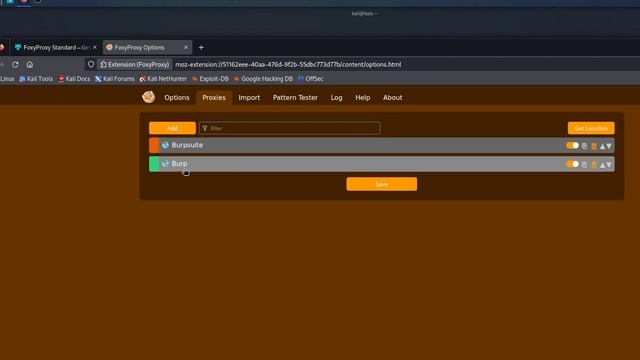Focus the Filter input field

tap(290, 128)
